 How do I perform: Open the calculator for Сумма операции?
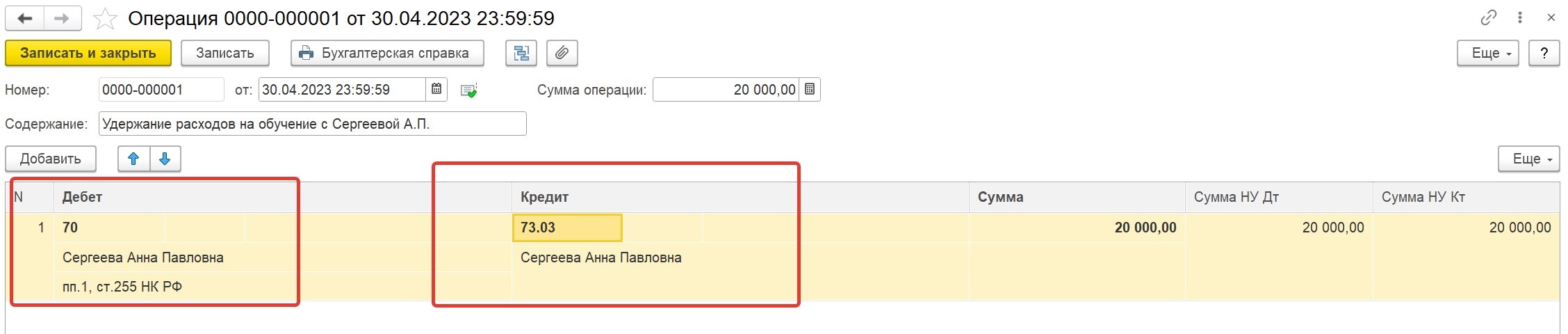tap(810, 89)
